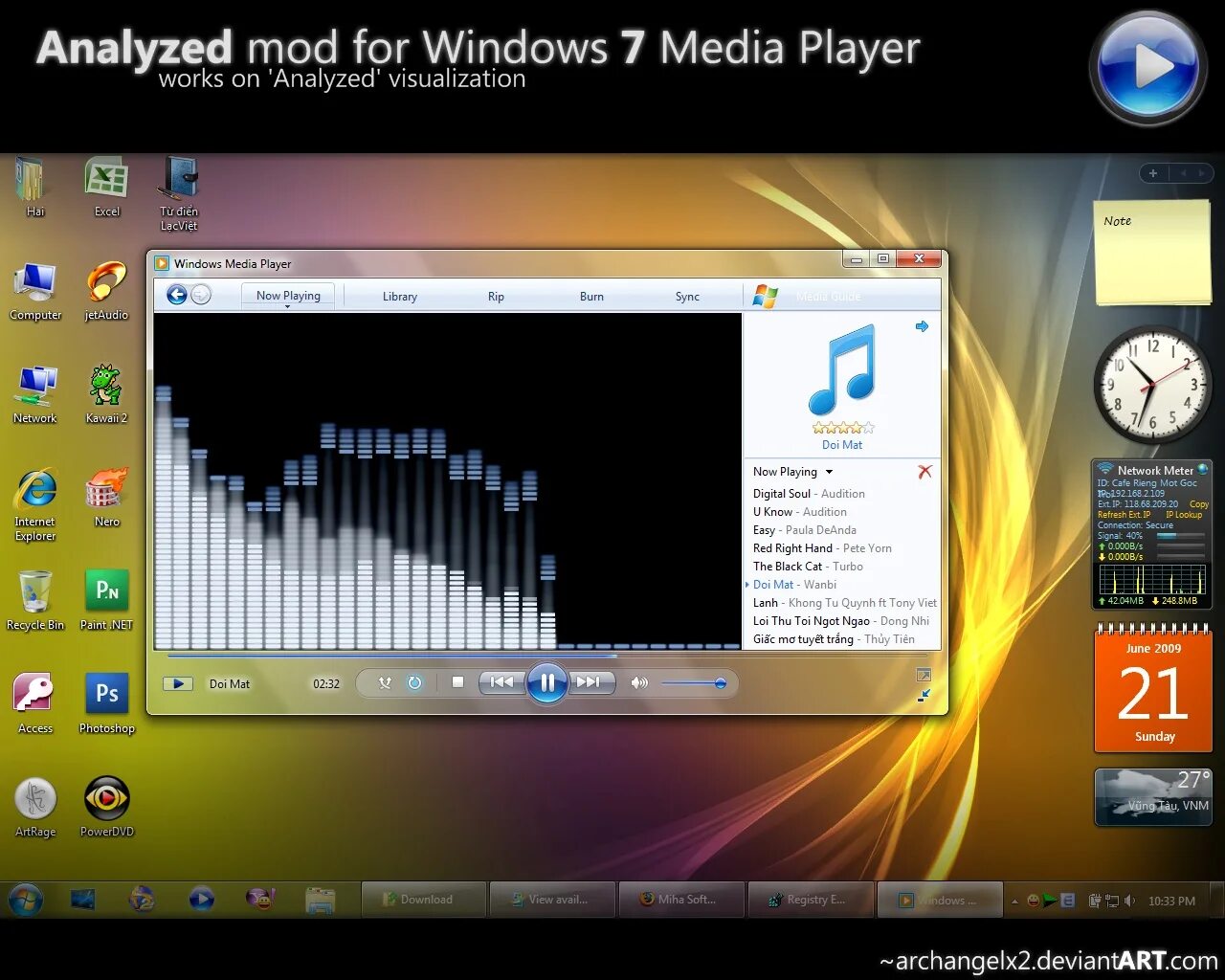Launch PowerDVD from the desktop
This screenshot has width=1225, height=980.
pos(106,808)
